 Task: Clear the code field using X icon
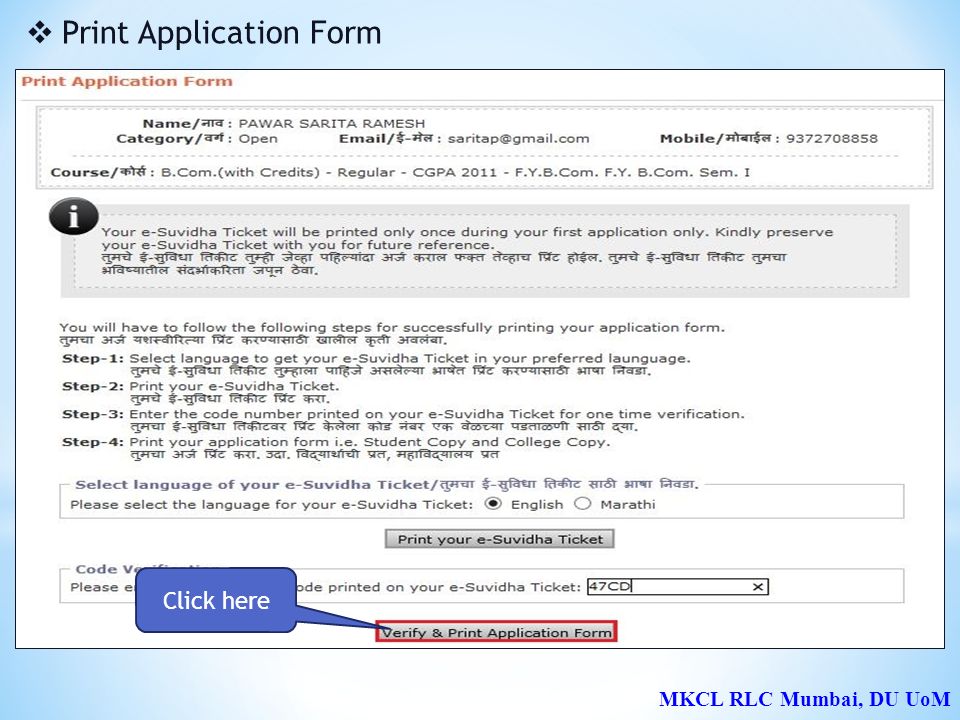point(757,587)
